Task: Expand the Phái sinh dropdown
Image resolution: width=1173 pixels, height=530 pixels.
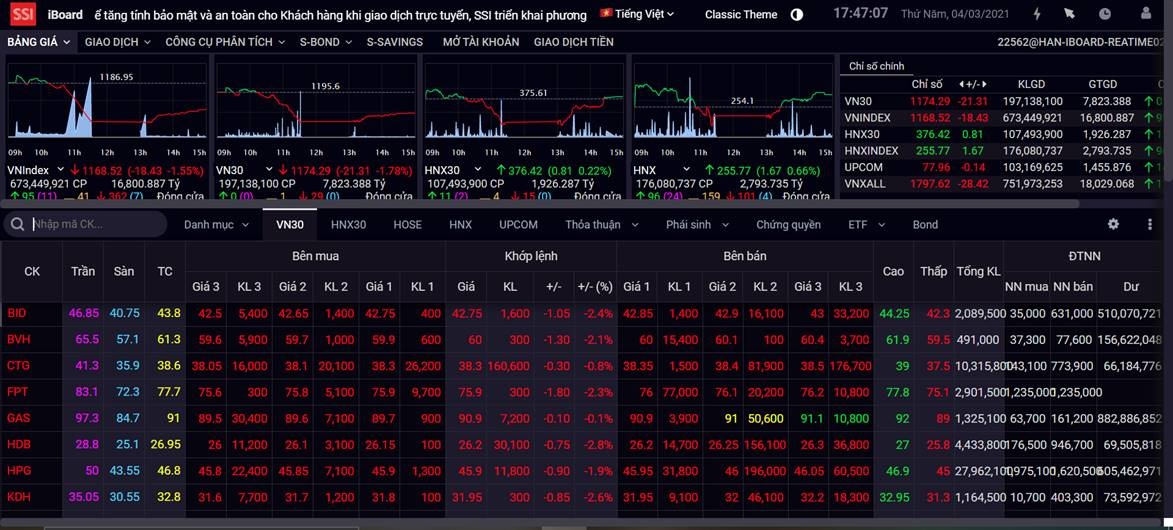Action: (x=697, y=225)
